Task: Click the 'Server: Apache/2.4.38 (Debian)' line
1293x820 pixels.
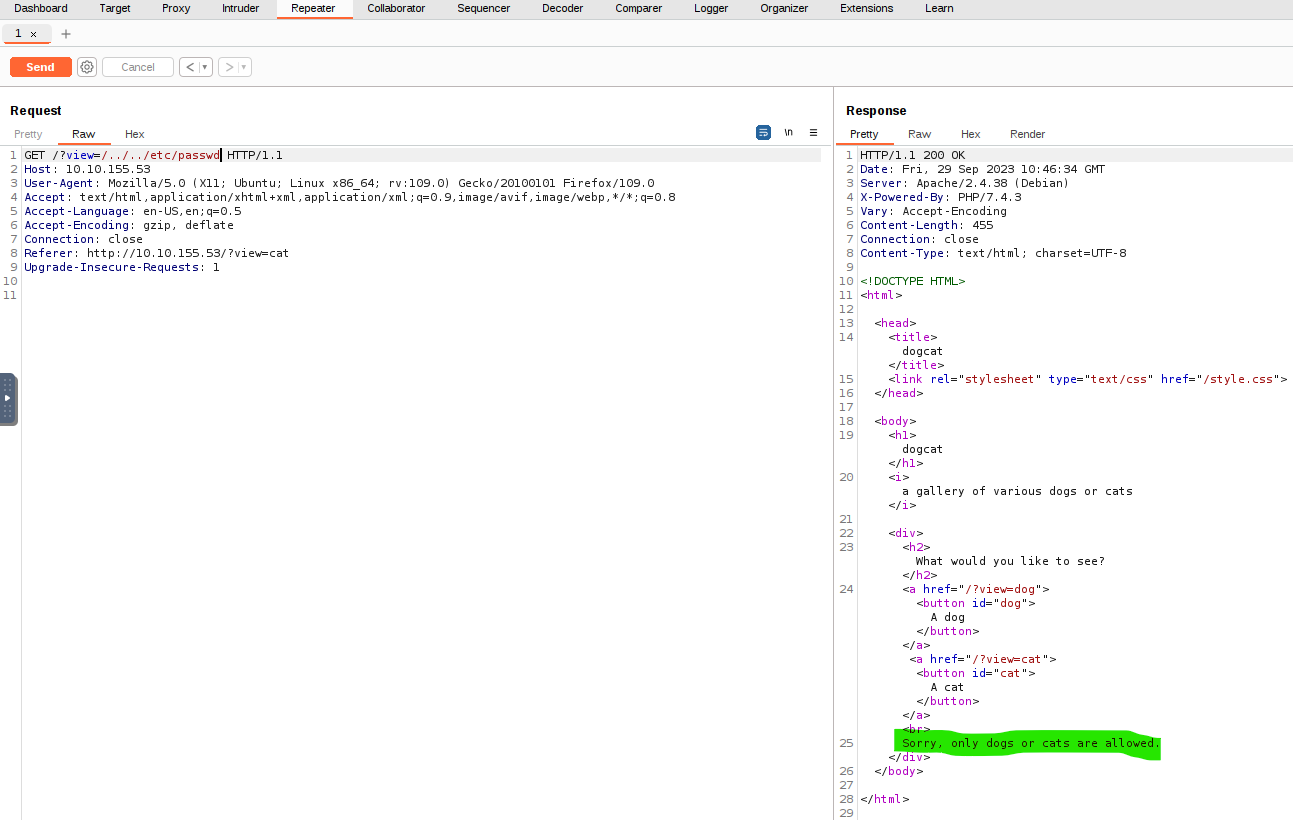Action: 964,183
